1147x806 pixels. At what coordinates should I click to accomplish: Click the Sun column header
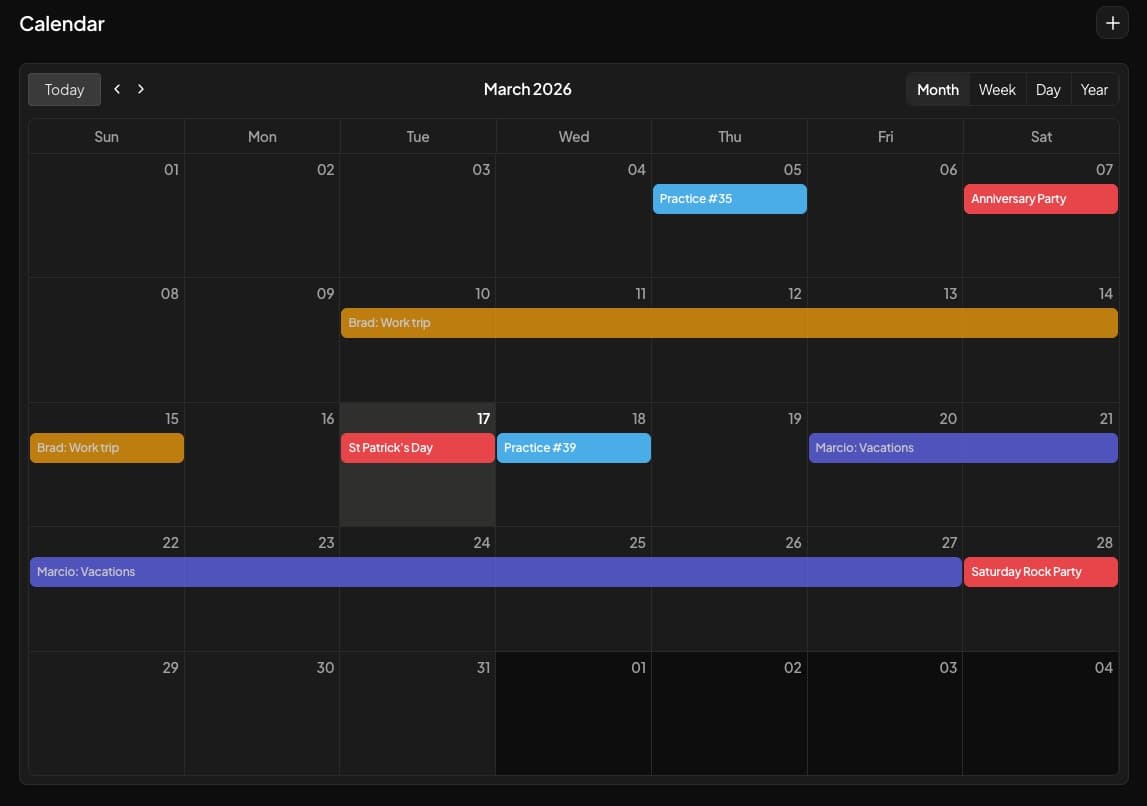tap(106, 136)
